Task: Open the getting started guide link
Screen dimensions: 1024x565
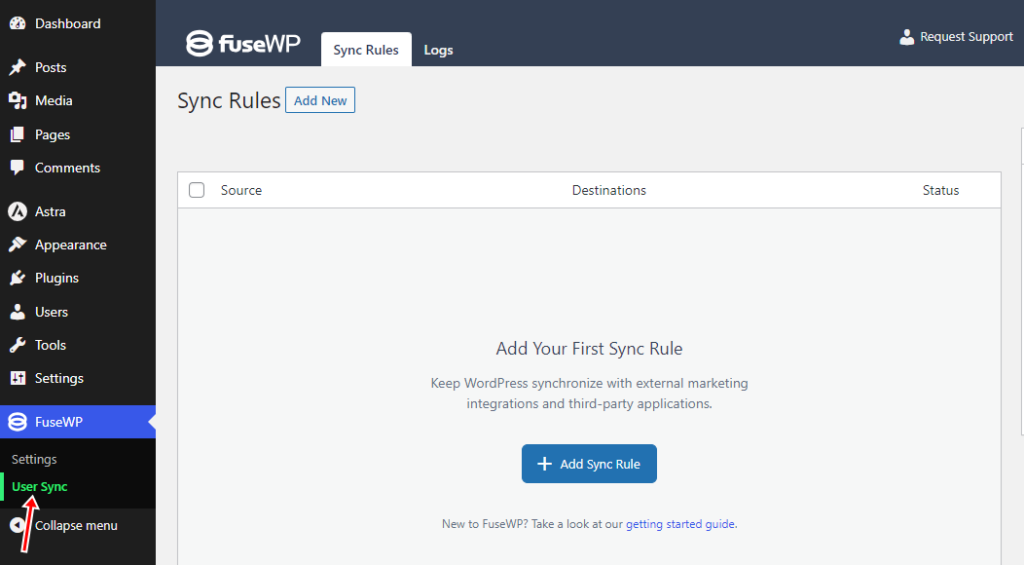Action: click(x=680, y=524)
